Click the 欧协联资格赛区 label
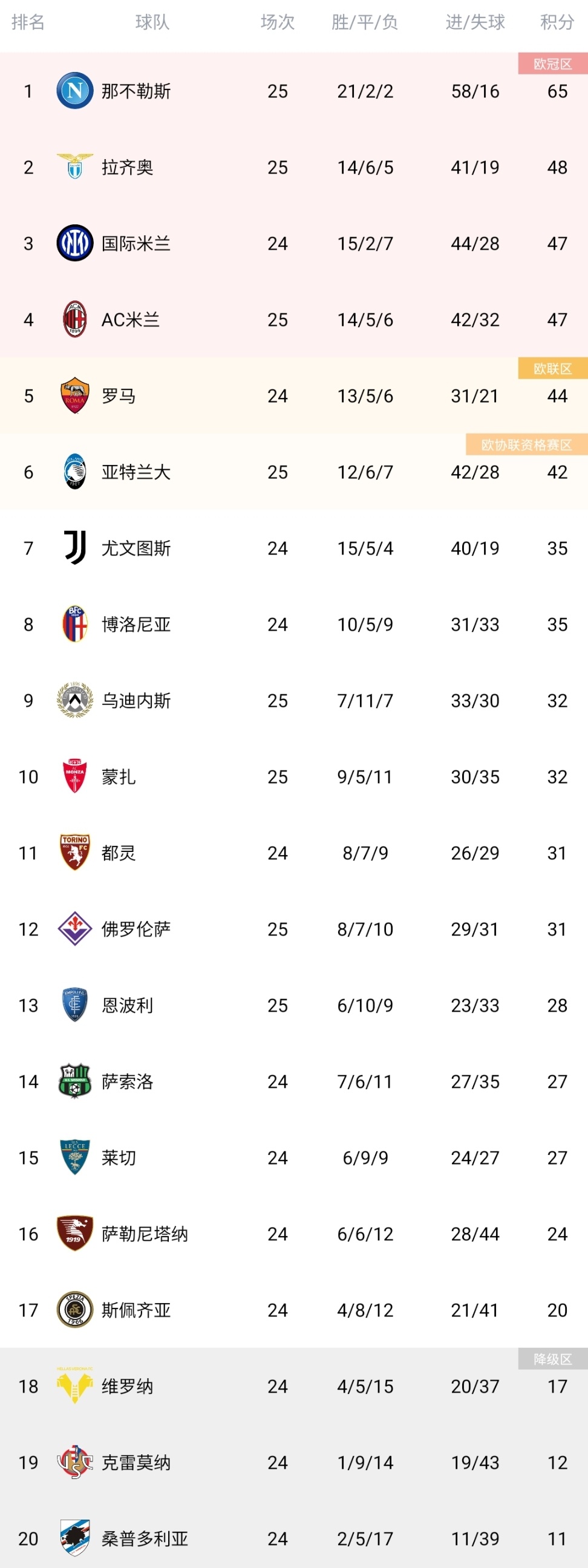Viewport: 588px width, 1568px height. (x=526, y=445)
